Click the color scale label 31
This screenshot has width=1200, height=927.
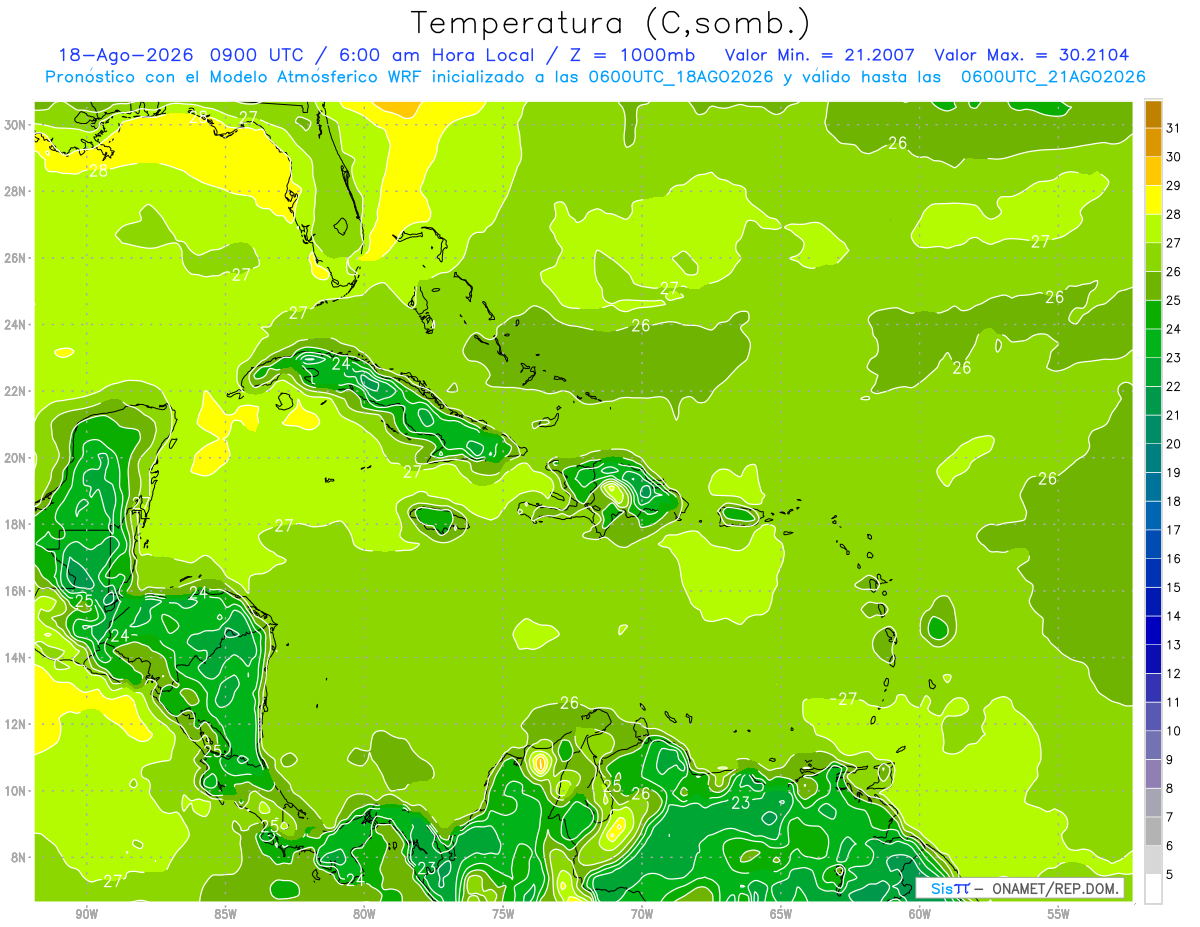pos(1173,129)
